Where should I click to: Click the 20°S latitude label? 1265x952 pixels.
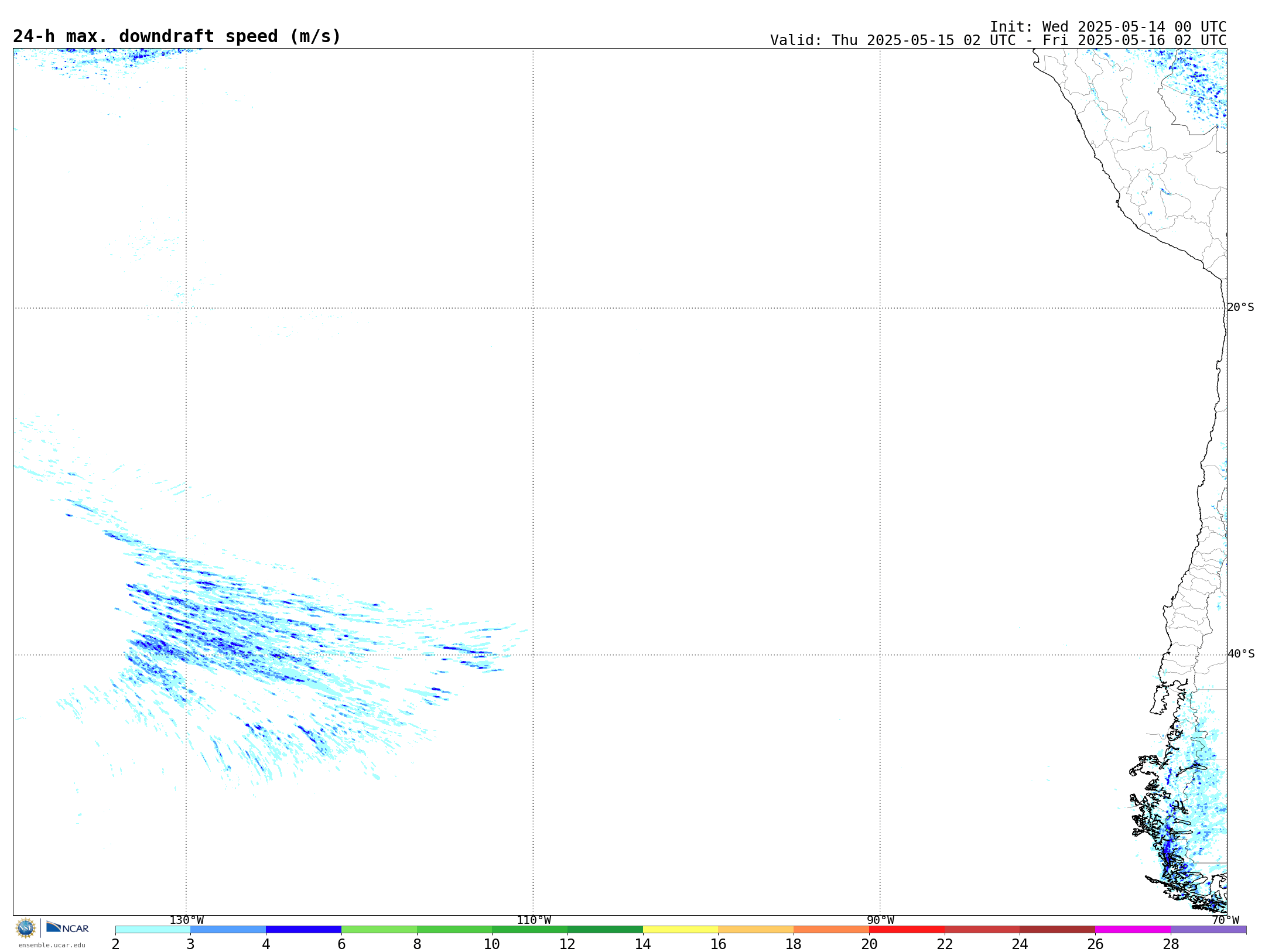point(1240,307)
